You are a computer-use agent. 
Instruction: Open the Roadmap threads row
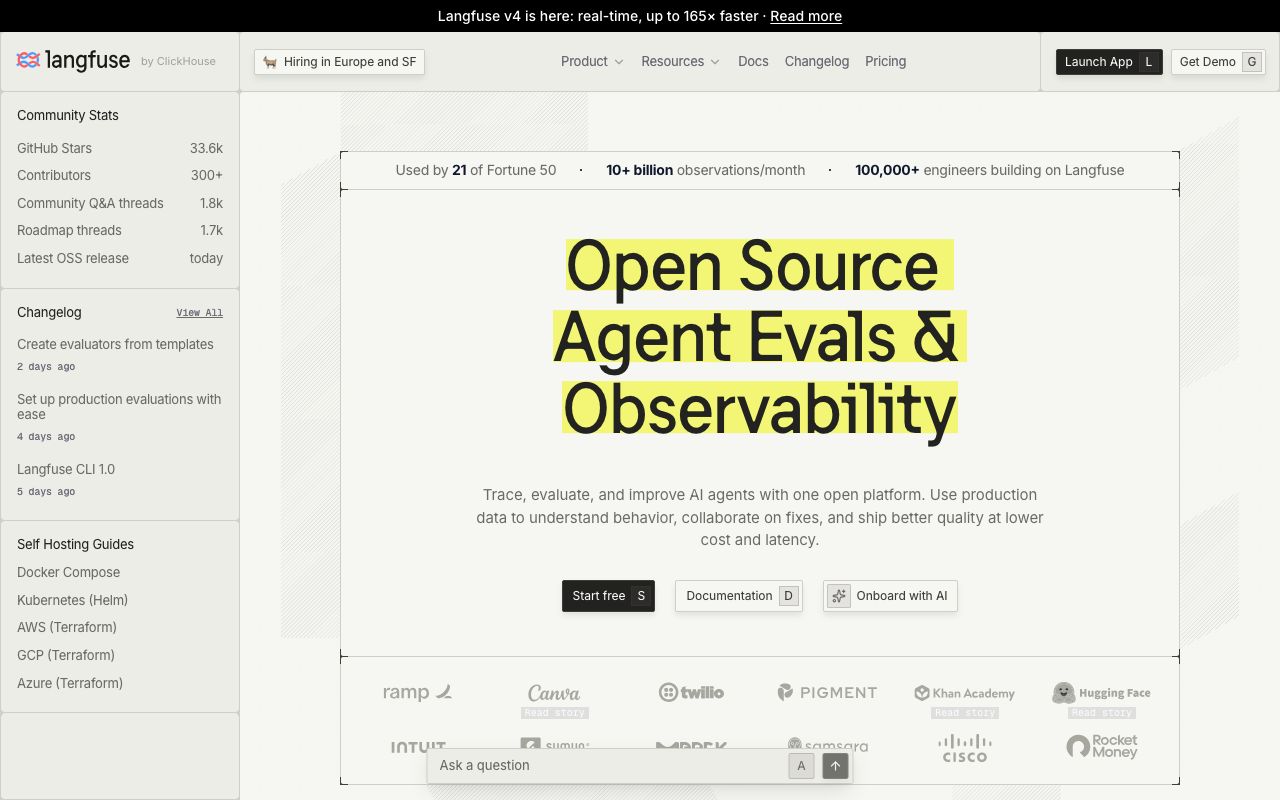120,230
